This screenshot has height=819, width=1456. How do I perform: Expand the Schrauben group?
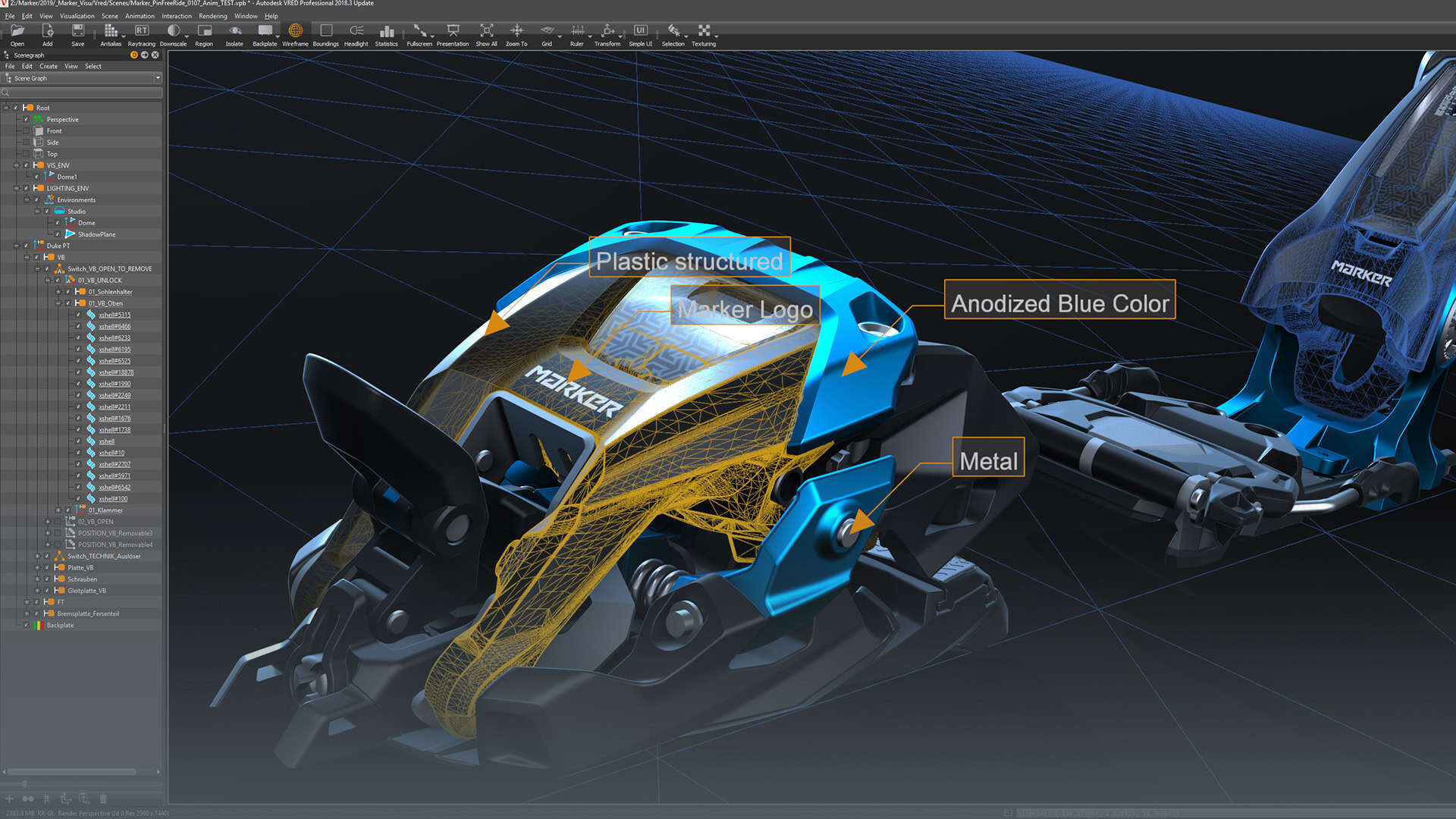[x=37, y=579]
